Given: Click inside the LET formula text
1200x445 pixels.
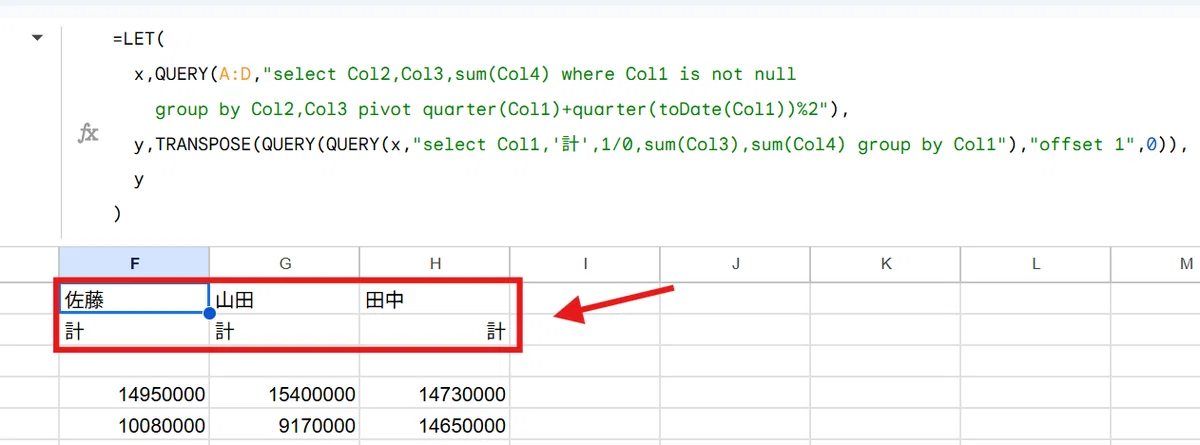Looking at the screenshot, I should pos(648,126).
